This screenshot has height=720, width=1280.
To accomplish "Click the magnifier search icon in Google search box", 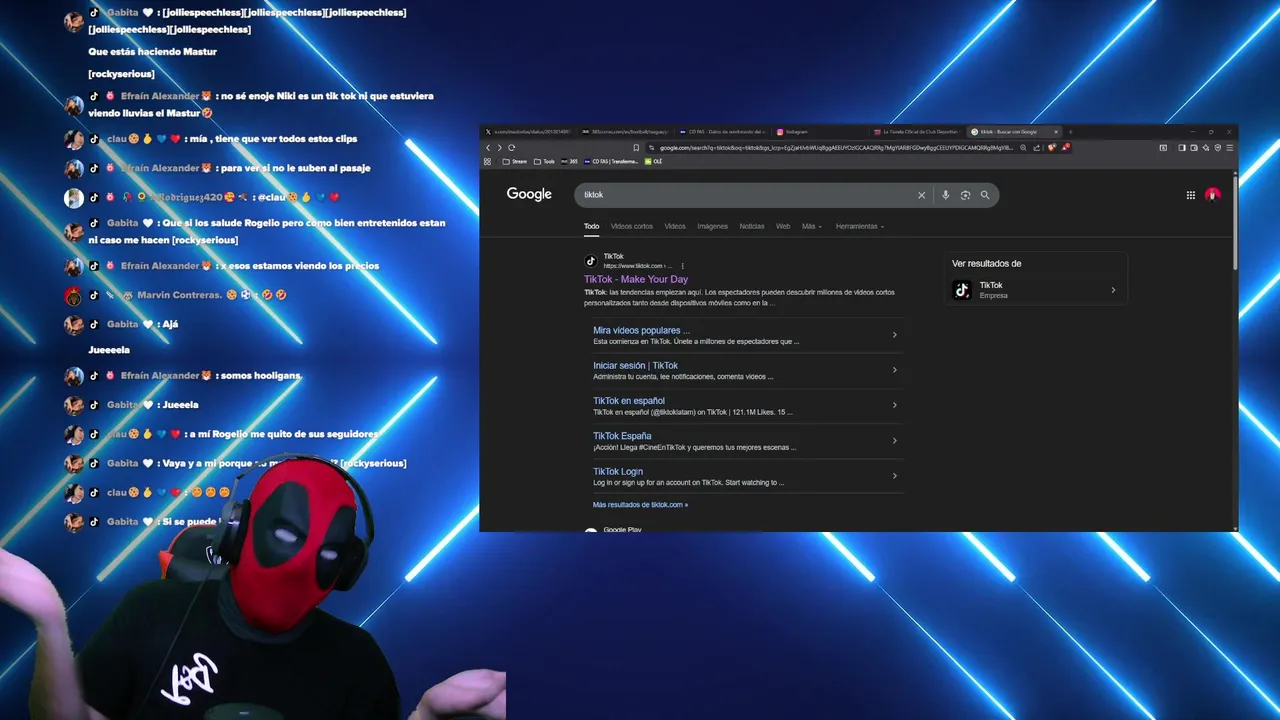I will pyautogui.click(x=985, y=195).
